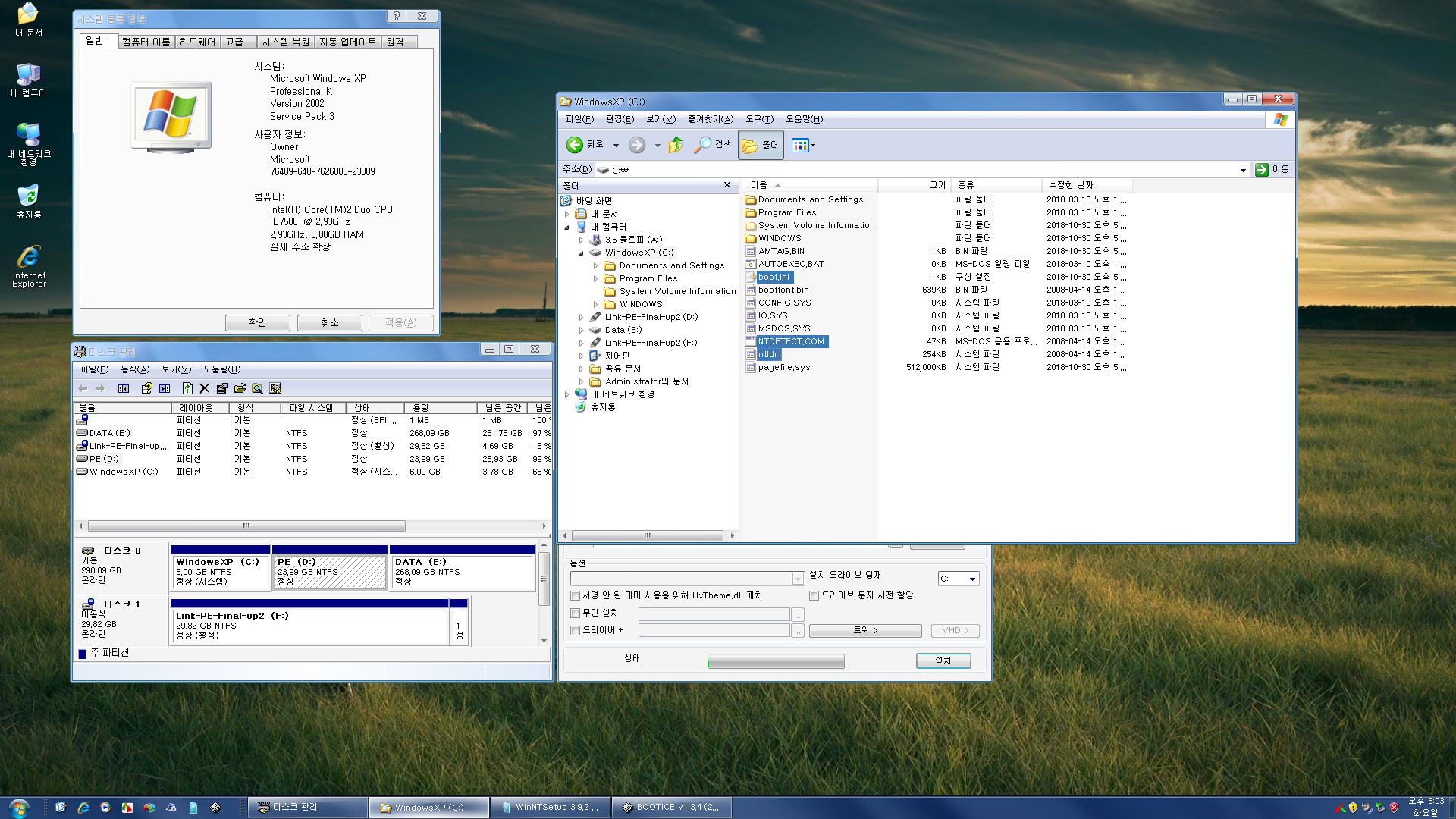Click 확인 button in System Properties

pos(258,323)
